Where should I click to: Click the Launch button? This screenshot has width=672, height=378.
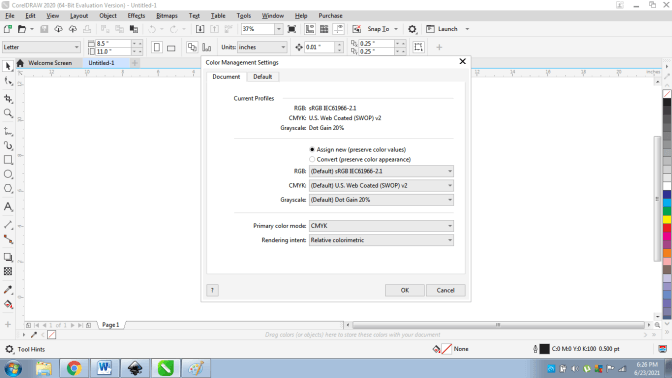[442, 29]
